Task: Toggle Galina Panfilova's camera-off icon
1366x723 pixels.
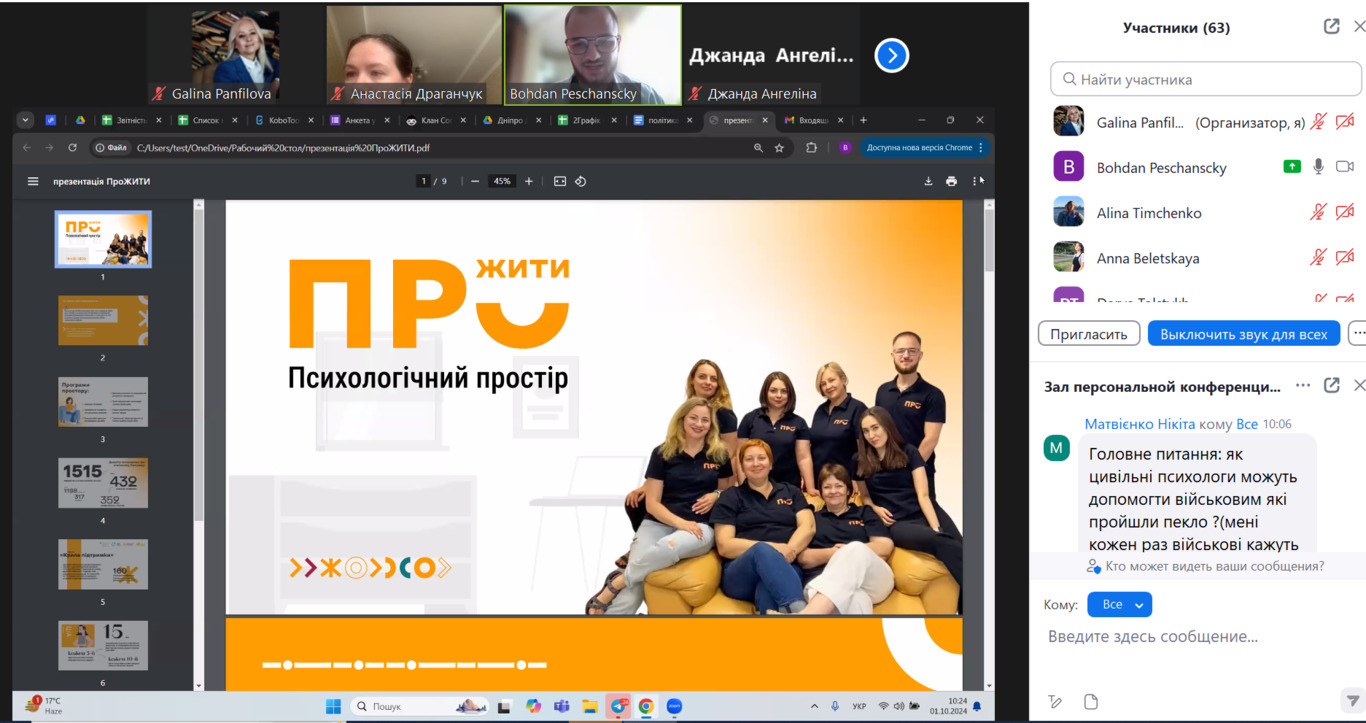Action: tap(1345, 121)
